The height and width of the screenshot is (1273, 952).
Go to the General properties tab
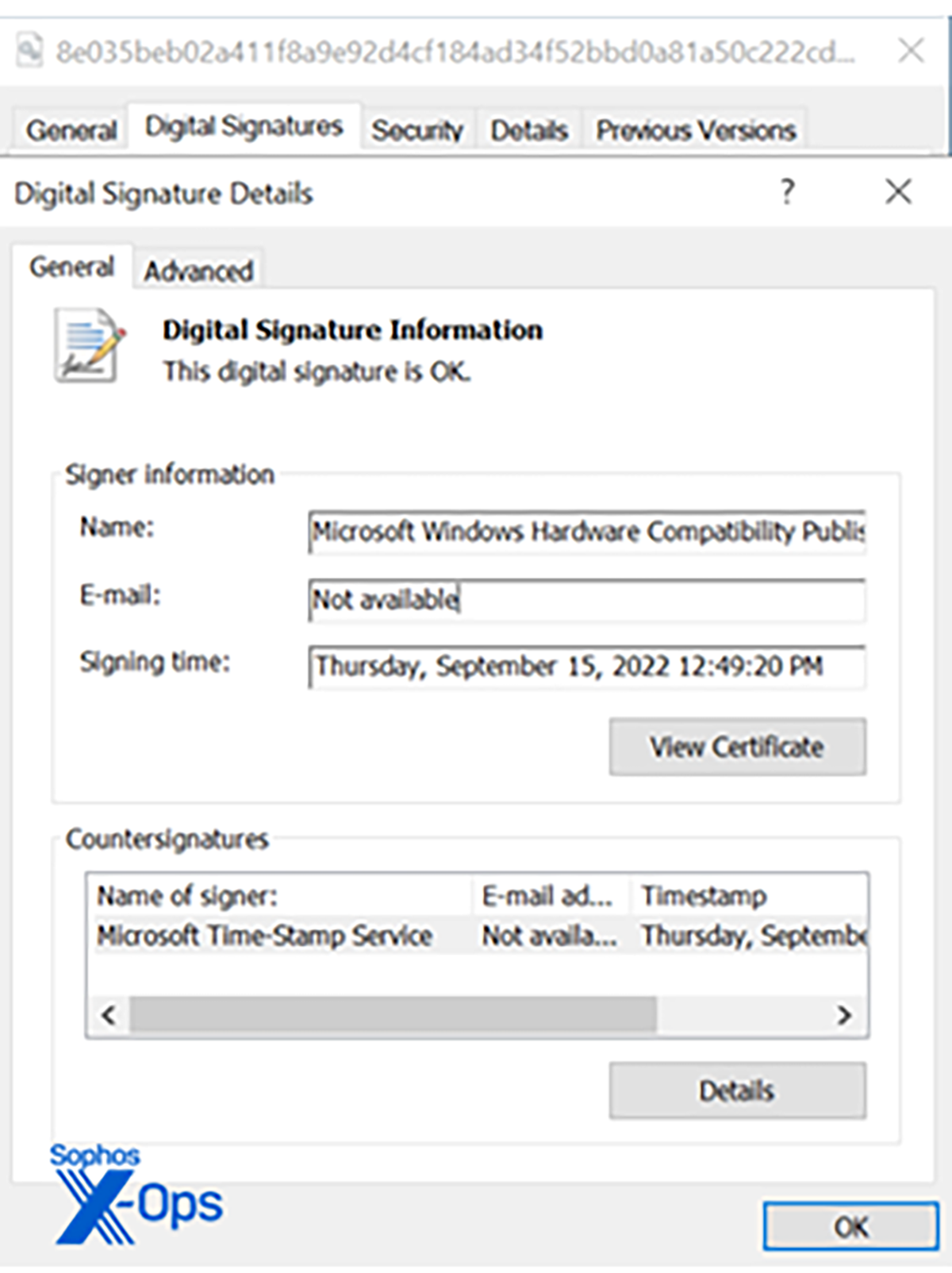(x=71, y=129)
